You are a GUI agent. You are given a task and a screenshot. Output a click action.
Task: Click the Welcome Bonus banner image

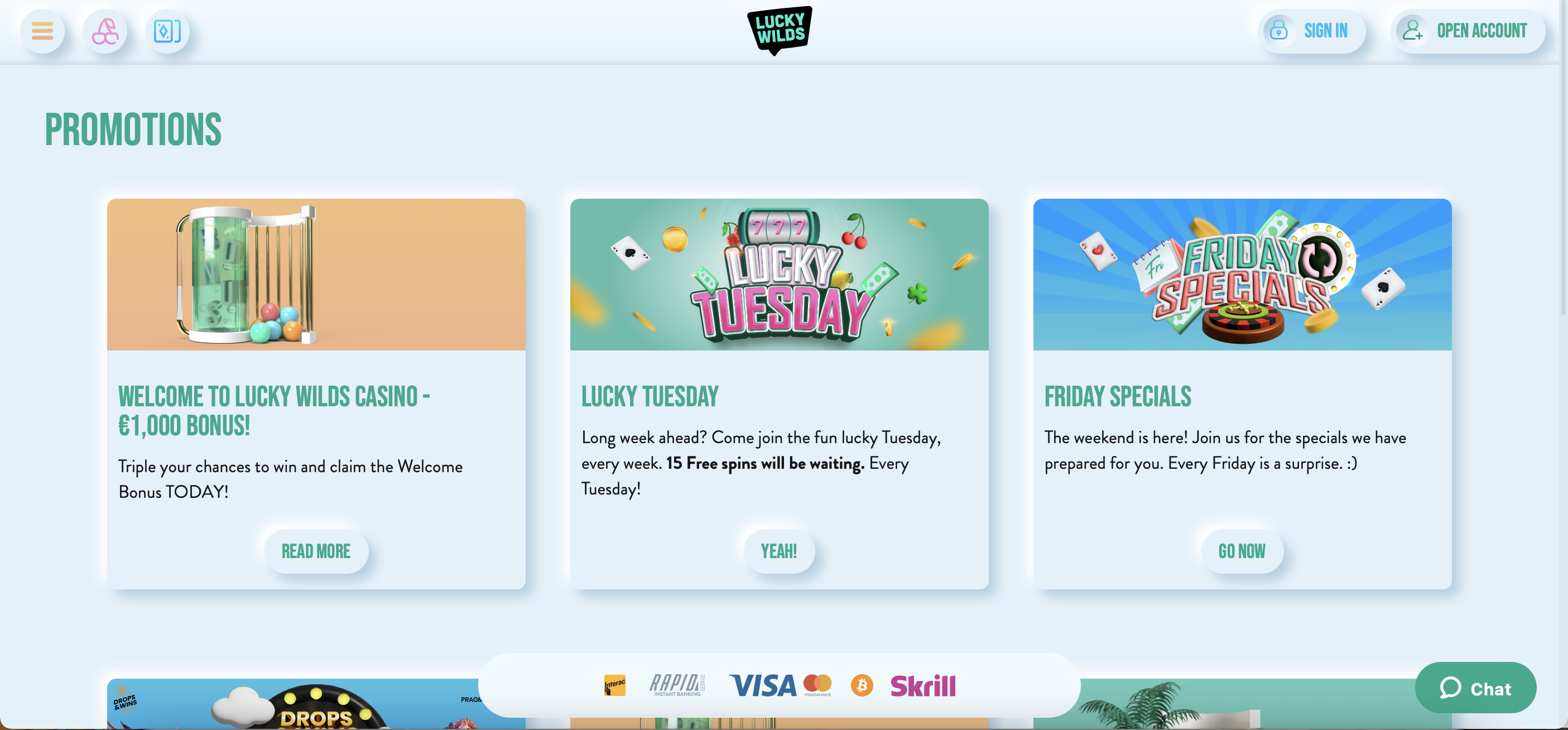pyautogui.click(x=316, y=275)
